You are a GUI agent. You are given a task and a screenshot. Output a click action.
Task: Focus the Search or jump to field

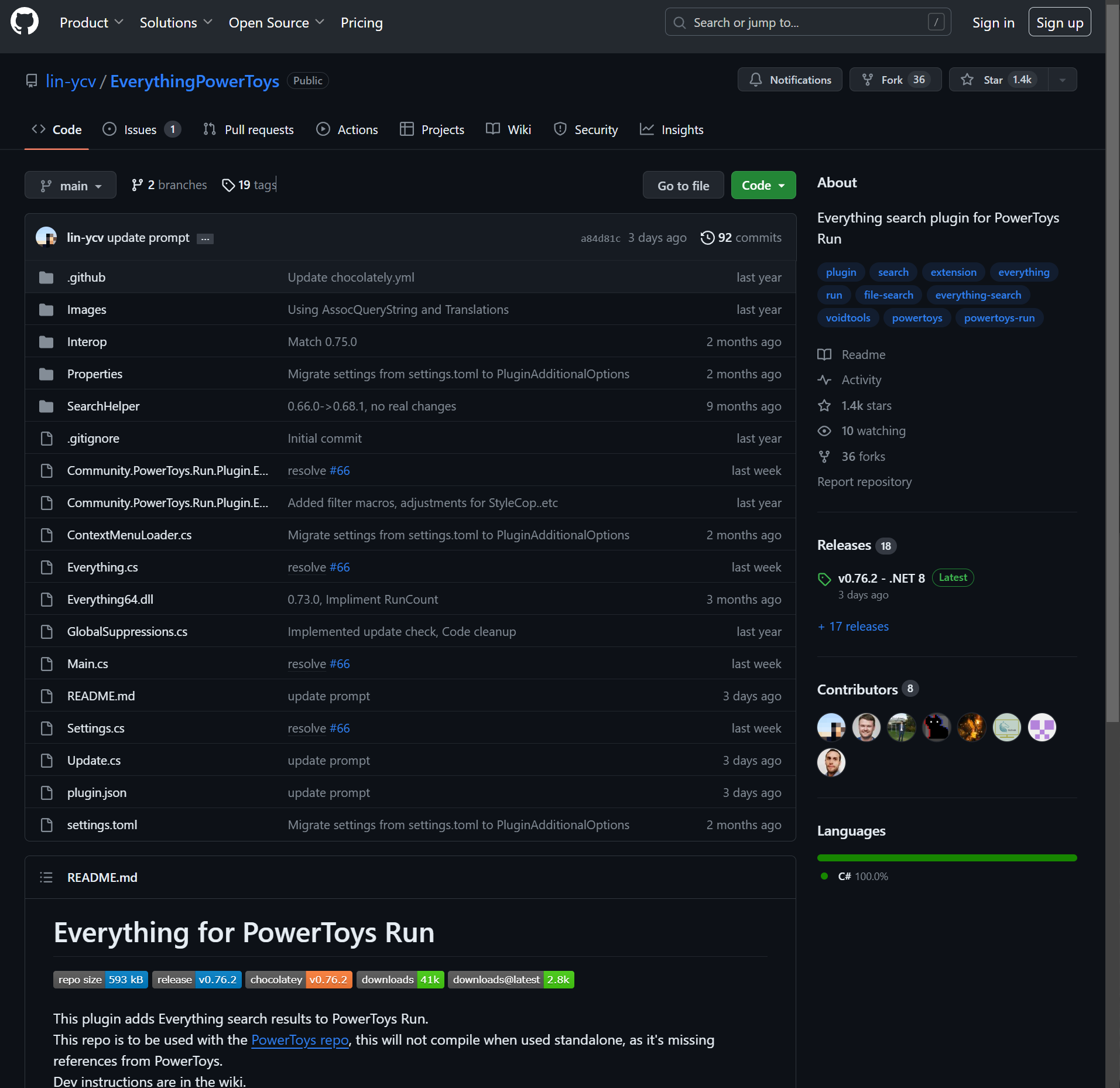808,22
